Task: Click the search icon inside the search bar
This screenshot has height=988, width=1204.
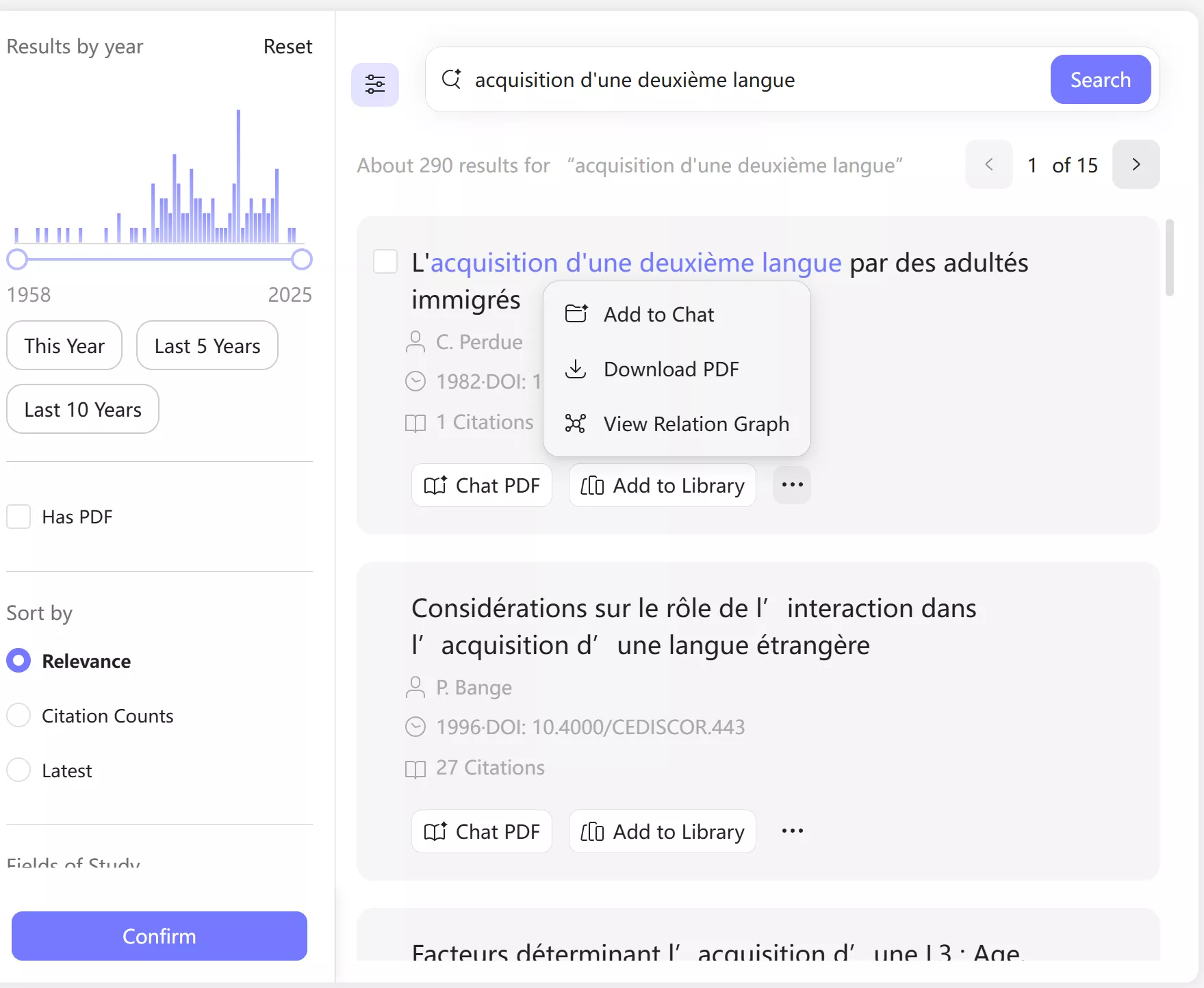Action: click(451, 79)
